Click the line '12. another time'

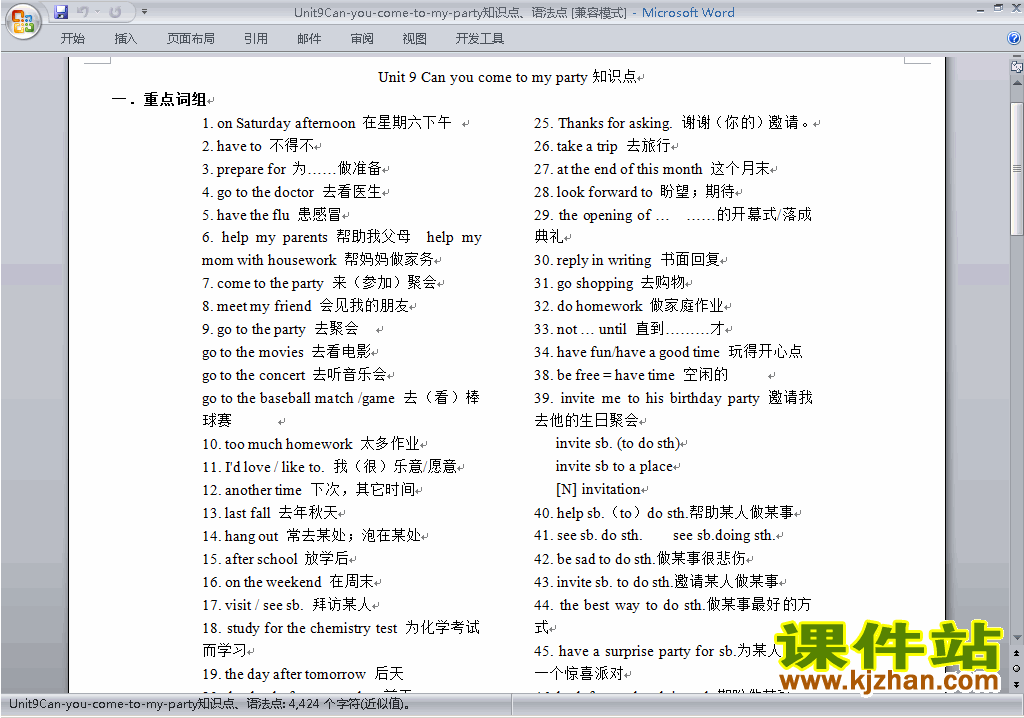pos(308,489)
